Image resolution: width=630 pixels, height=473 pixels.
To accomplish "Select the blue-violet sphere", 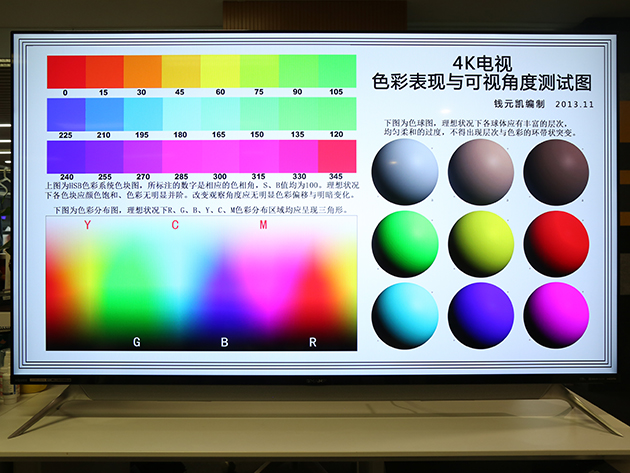I will 481,315.
